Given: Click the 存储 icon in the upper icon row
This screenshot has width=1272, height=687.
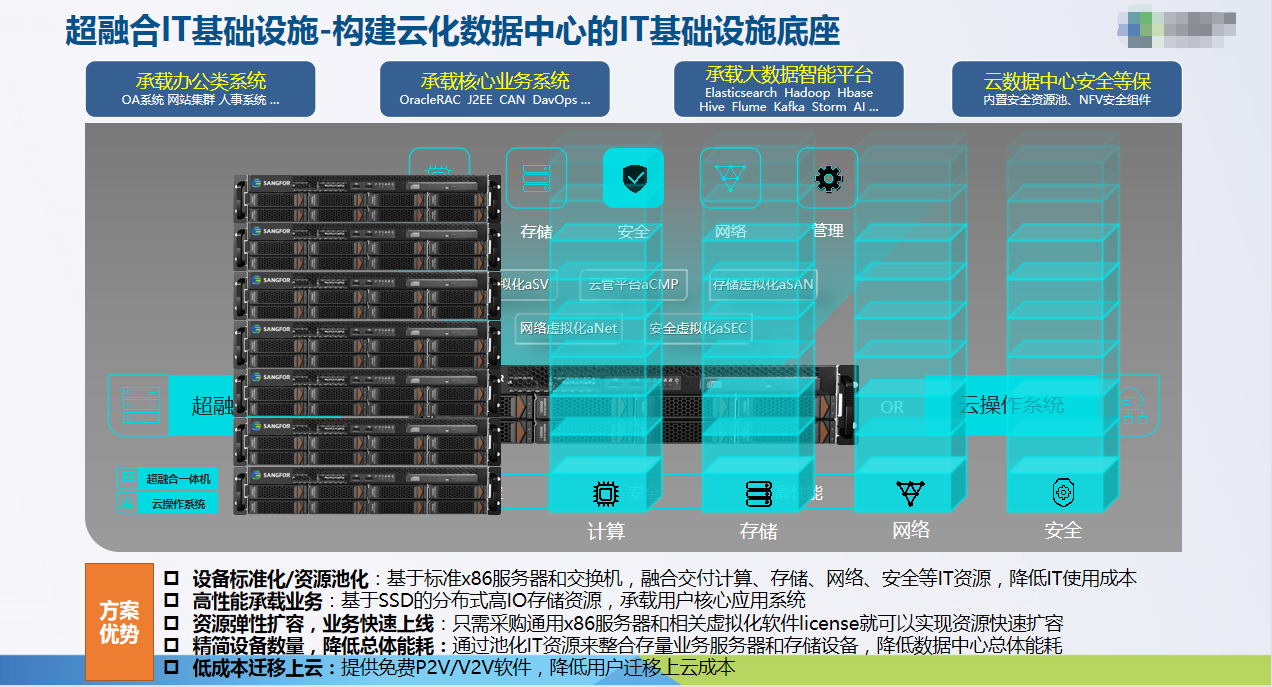Looking at the screenshot, I should (536, 178).
